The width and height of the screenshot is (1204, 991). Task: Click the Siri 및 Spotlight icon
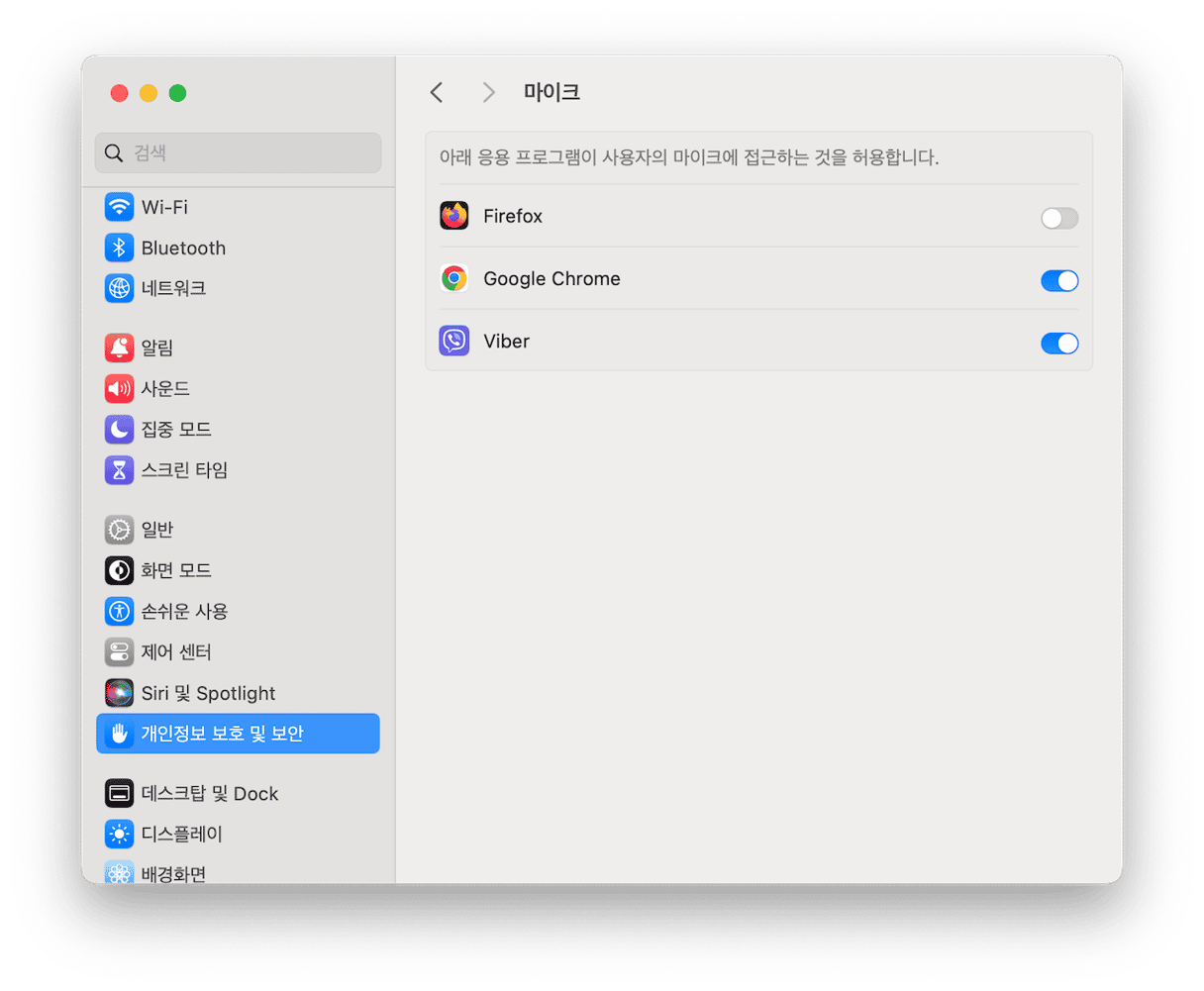(119, 693)
